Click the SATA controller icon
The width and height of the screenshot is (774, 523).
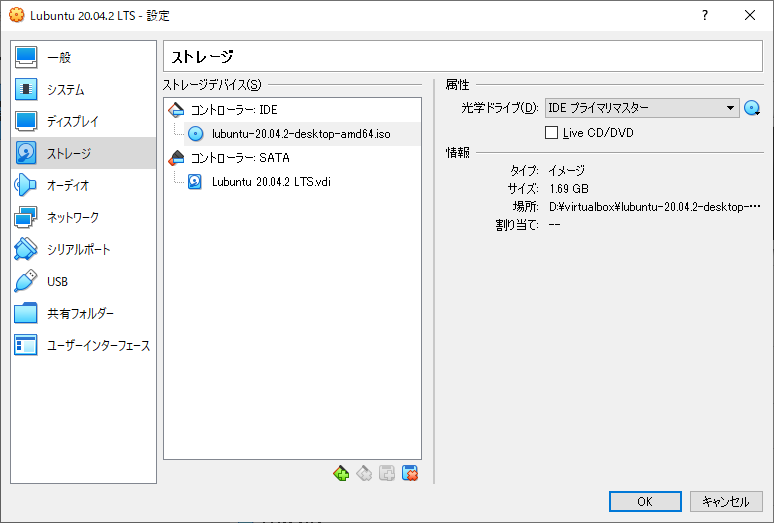pos(176,158)
